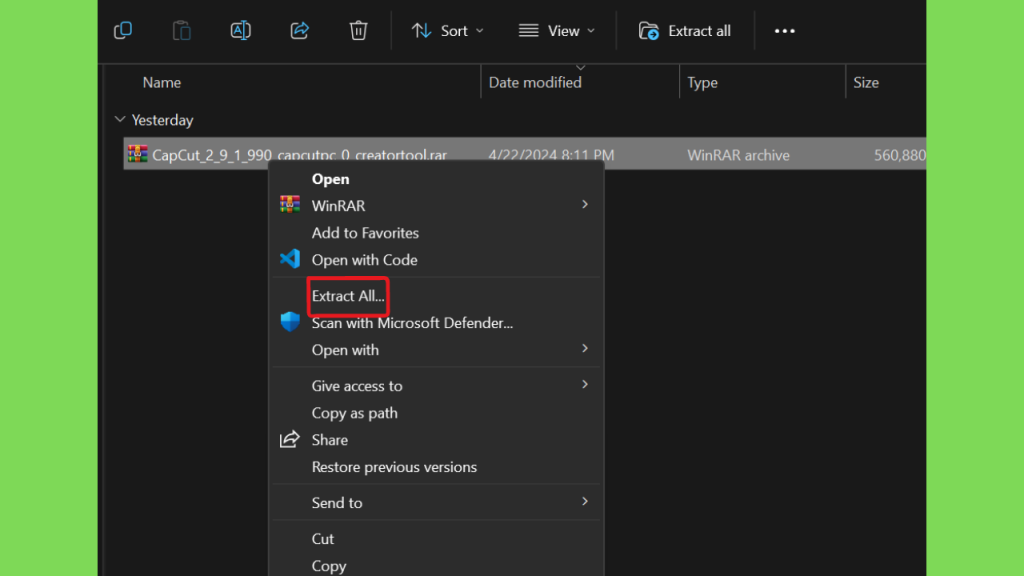Expand the Open with submenu arrow

(x=584, y=349)
